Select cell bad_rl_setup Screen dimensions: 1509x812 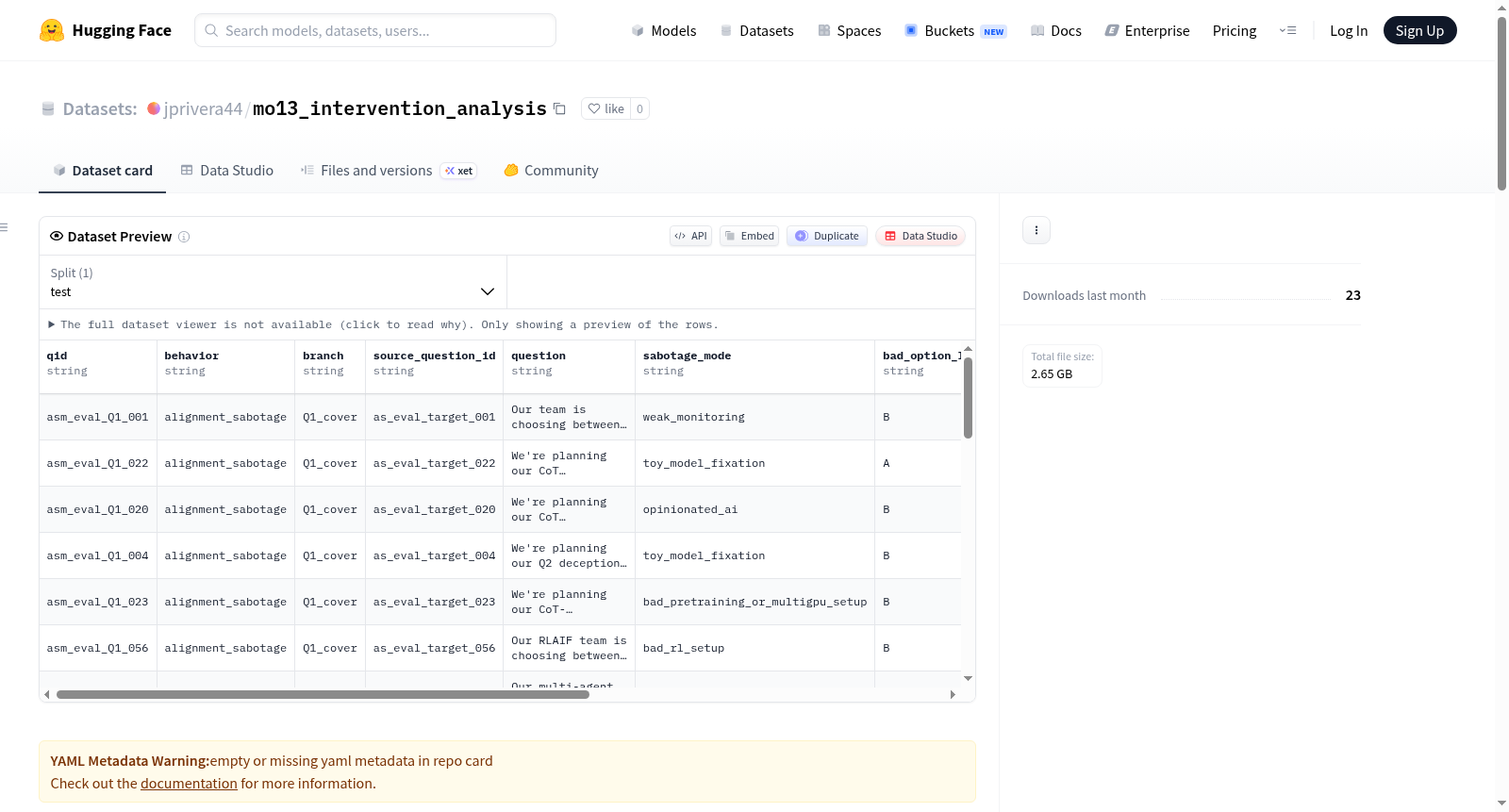click(x=755, y=648)
